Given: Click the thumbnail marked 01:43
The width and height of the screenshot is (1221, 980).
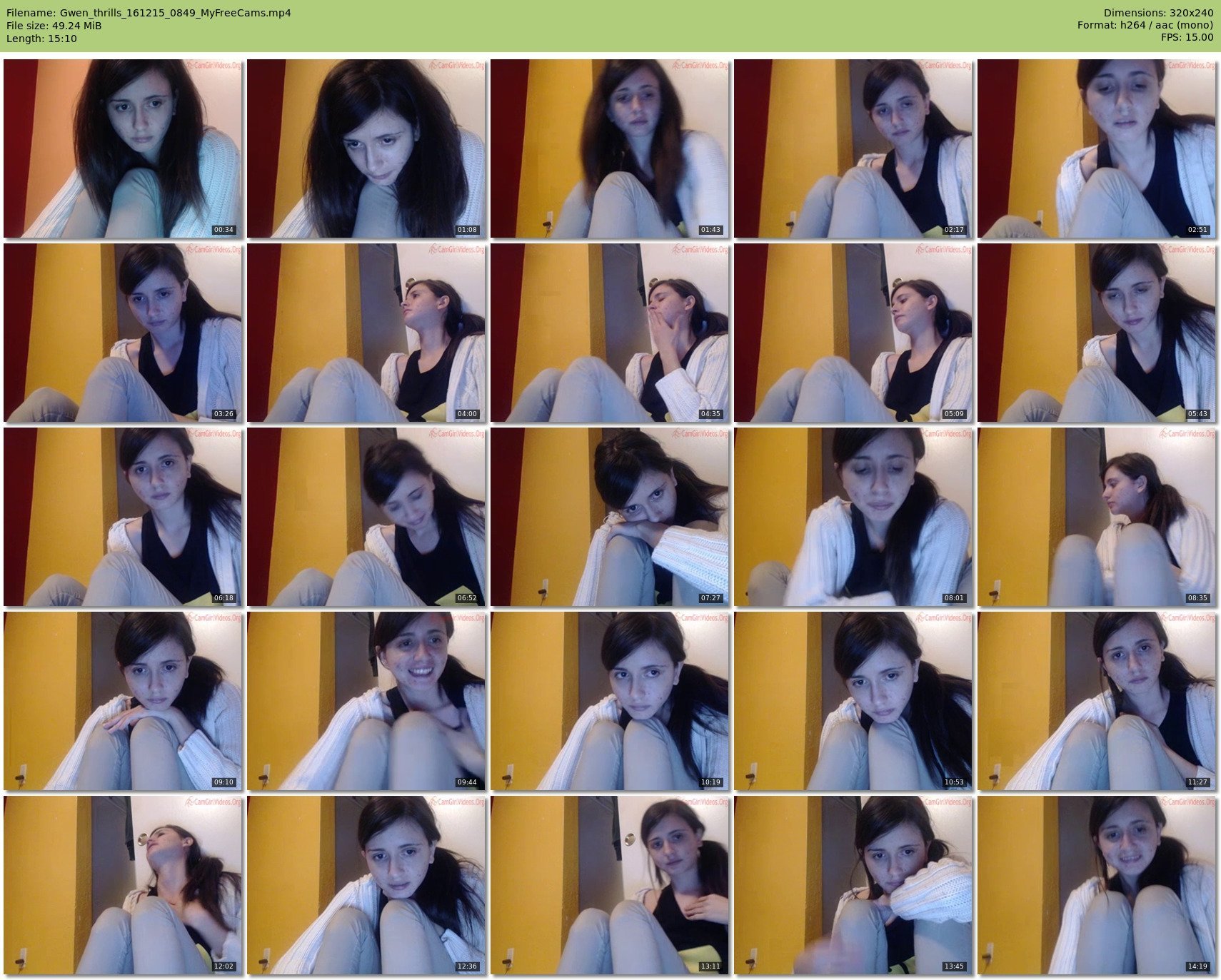Looking at the screenshot, I should [x=610, y=148].
